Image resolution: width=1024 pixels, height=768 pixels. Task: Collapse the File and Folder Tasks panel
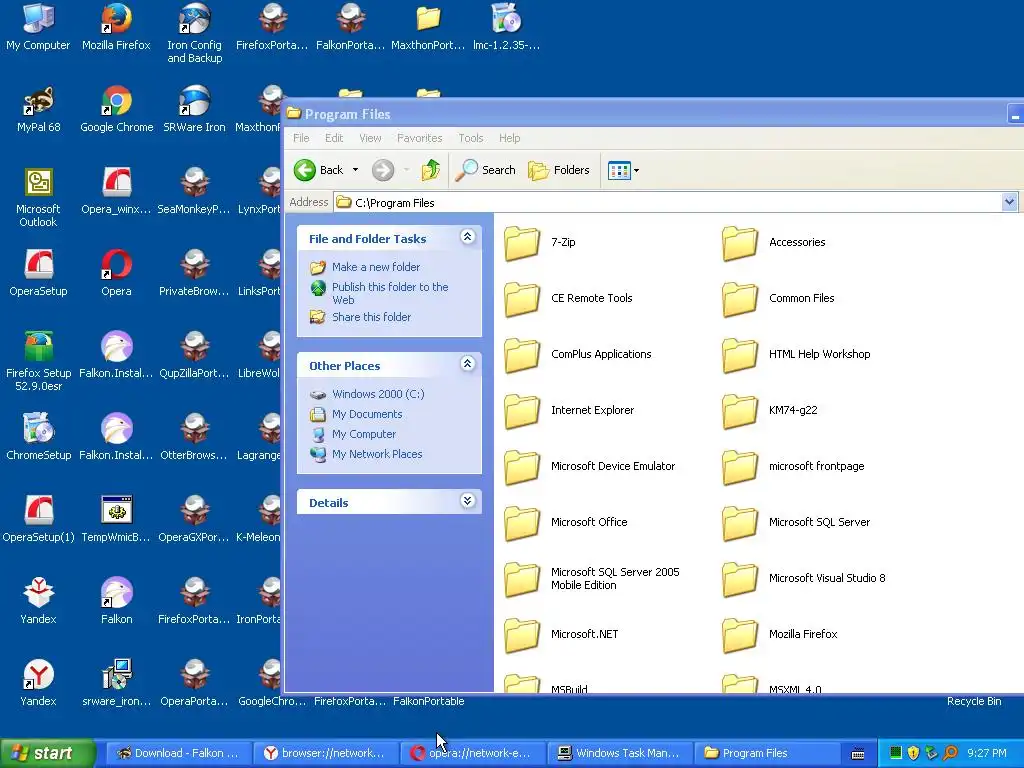click(x=468, y=237)
